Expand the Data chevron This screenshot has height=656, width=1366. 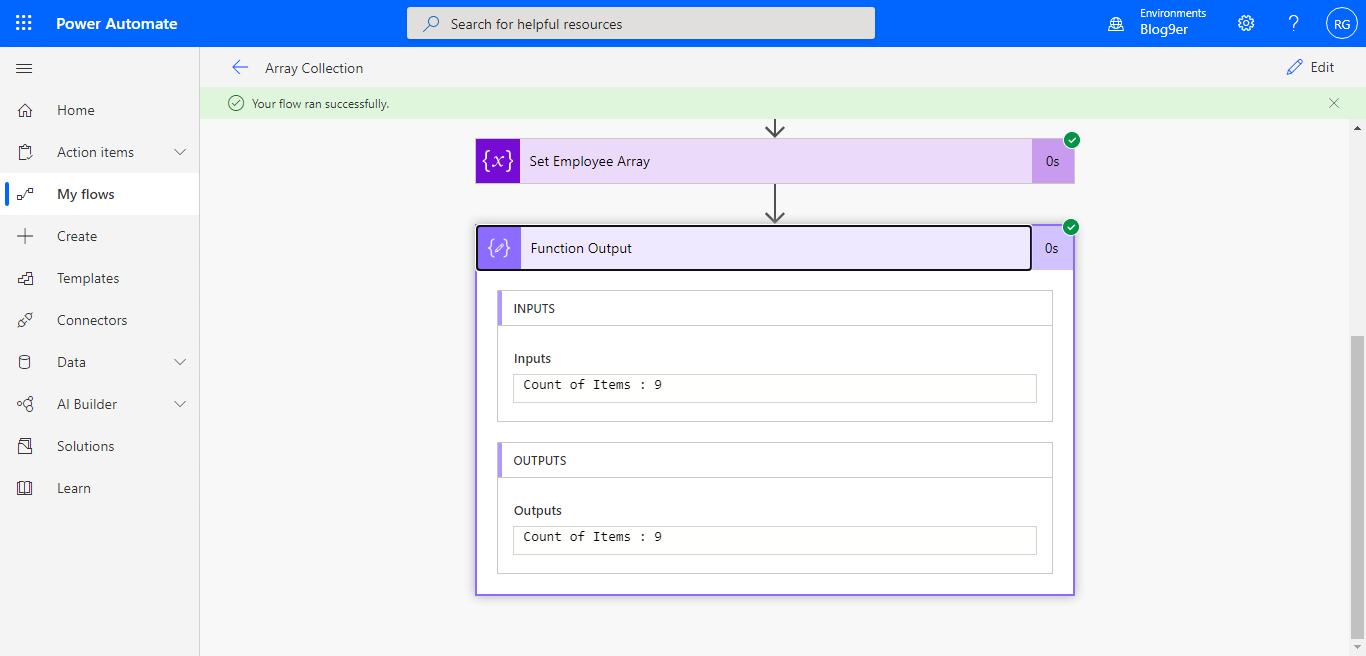click(x=181, y=362)
